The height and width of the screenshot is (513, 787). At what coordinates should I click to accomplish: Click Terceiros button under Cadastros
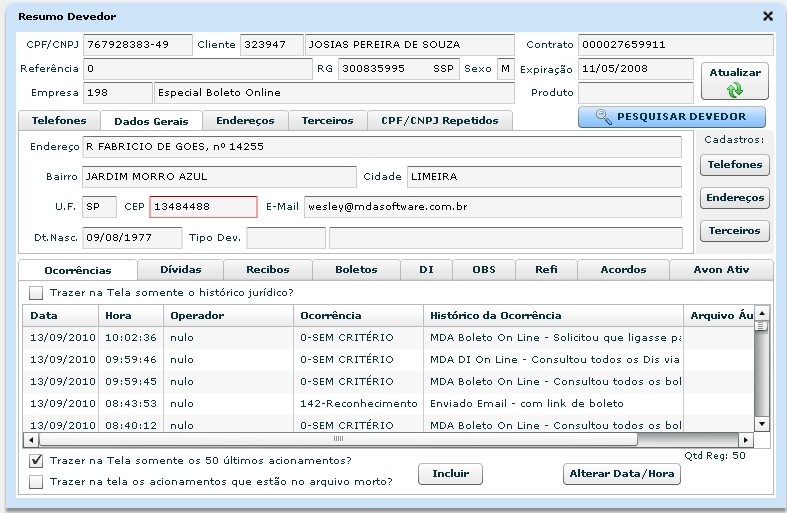[735, 231]
